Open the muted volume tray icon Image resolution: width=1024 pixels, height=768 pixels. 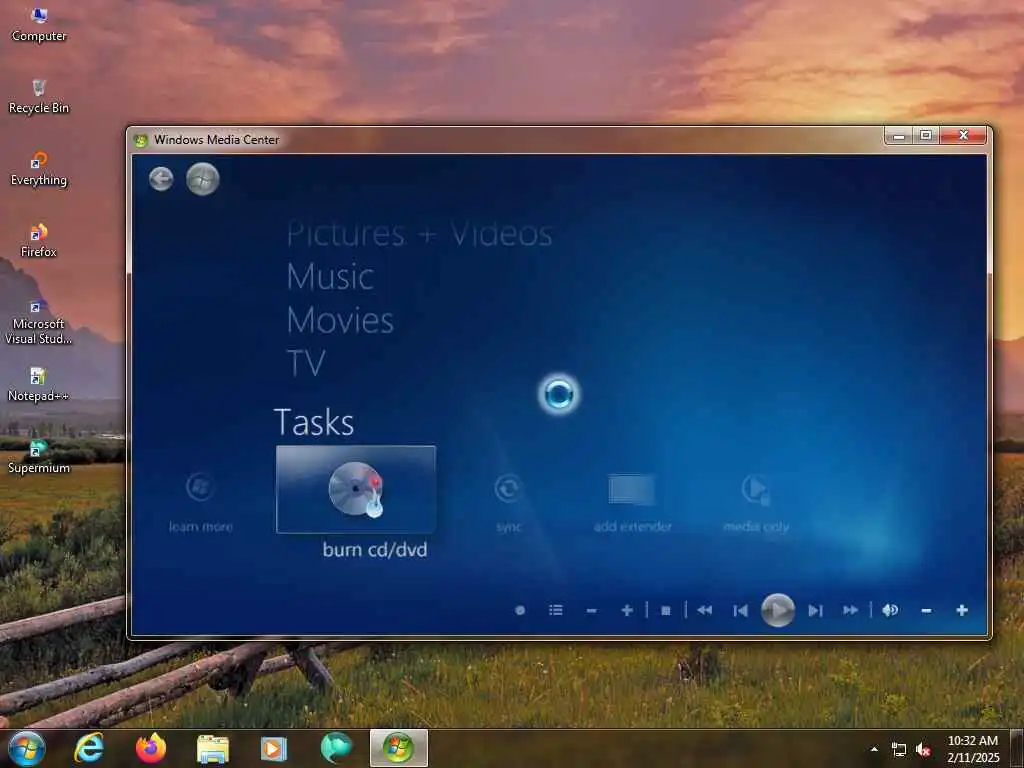click(923, 750)
